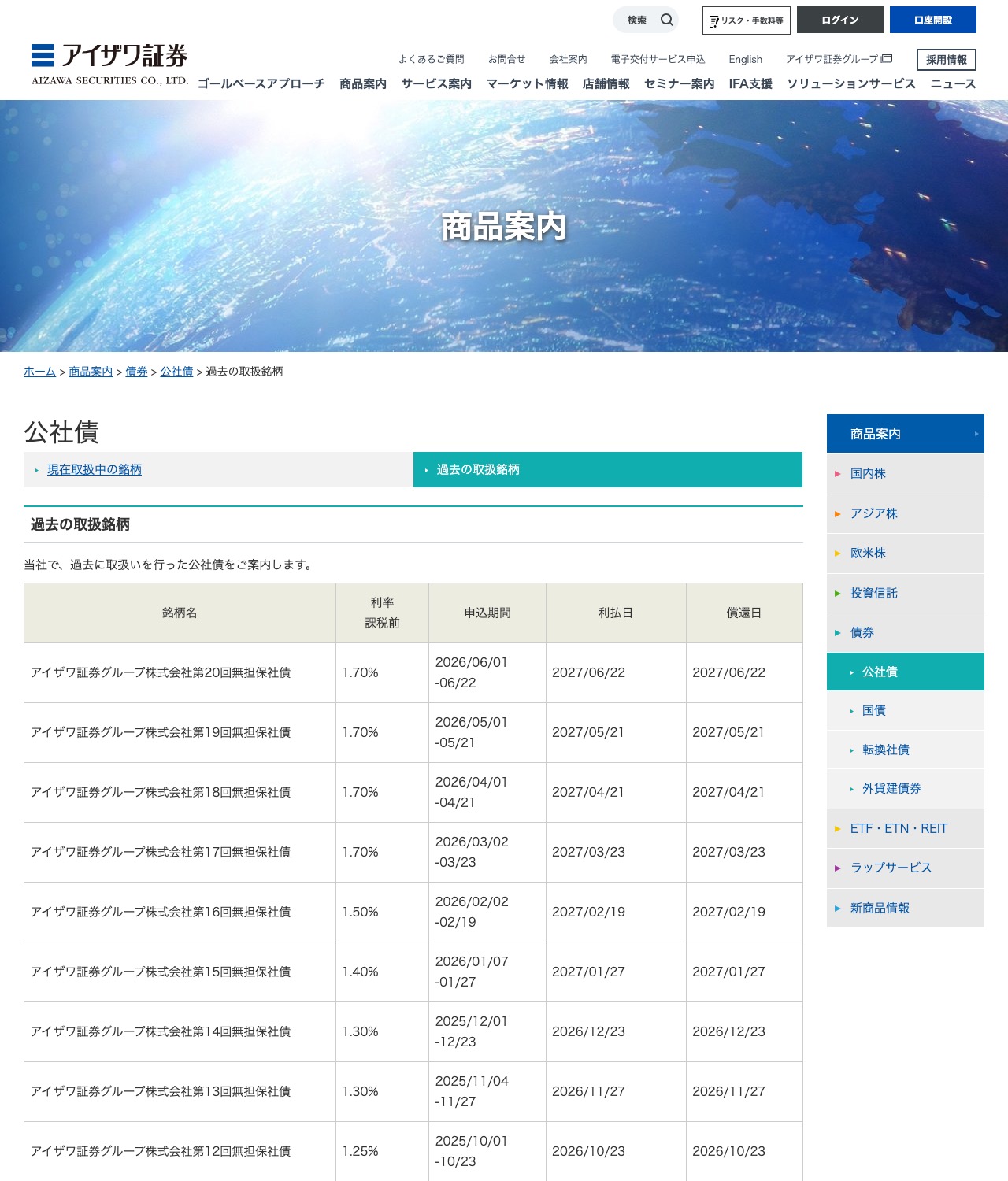Open 国内株 in sidebar
The image size is (1008, 1181).
(x=906, y=473)
